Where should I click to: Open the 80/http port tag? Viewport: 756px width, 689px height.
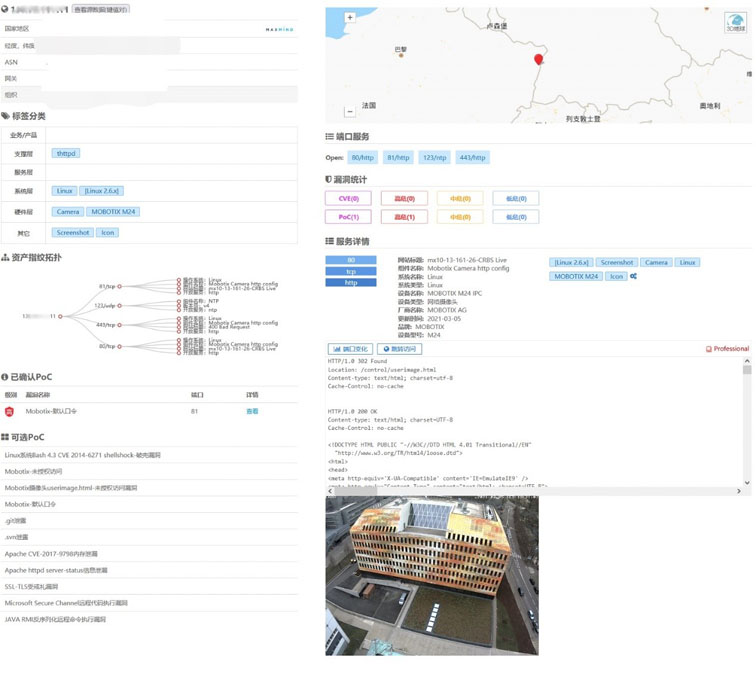point(363,158)
